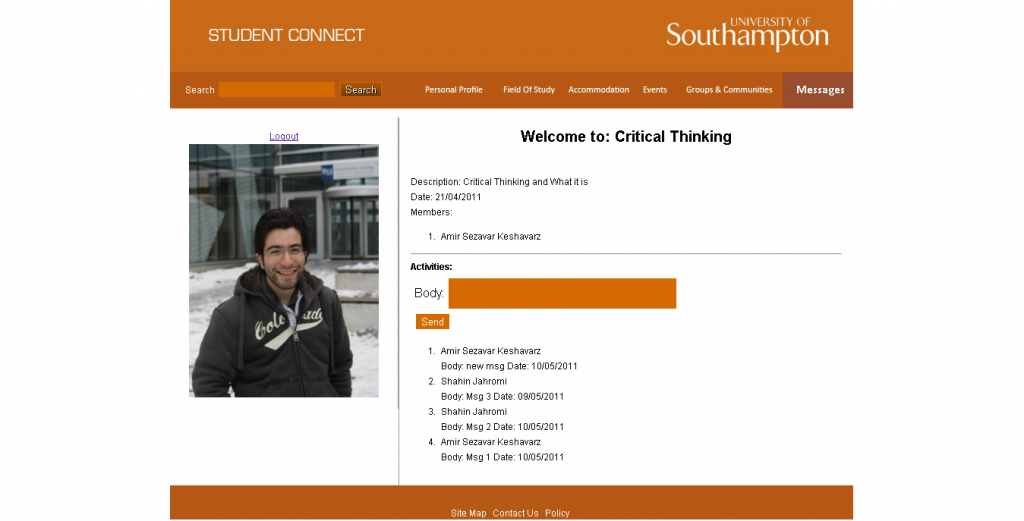Viewport: 1024px width, 521px height.
Task: Select Amir Sezavar Keshavarz in Members list
Action: coord(490,237)
